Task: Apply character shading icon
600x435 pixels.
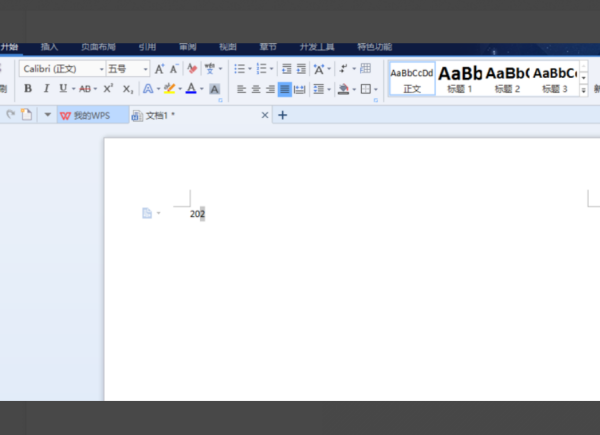Action: 214,89
